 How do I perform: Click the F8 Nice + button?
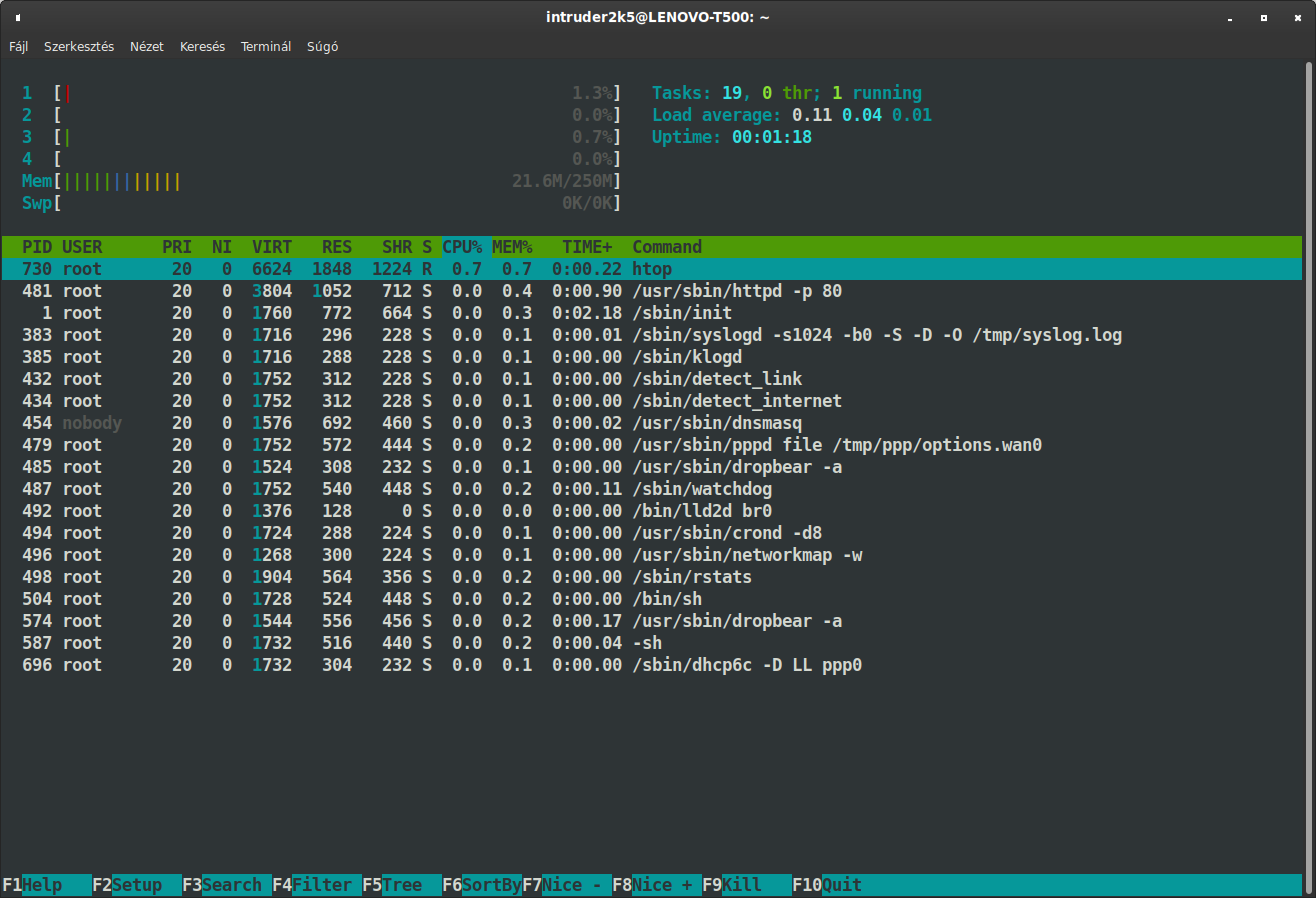point(657,885)
